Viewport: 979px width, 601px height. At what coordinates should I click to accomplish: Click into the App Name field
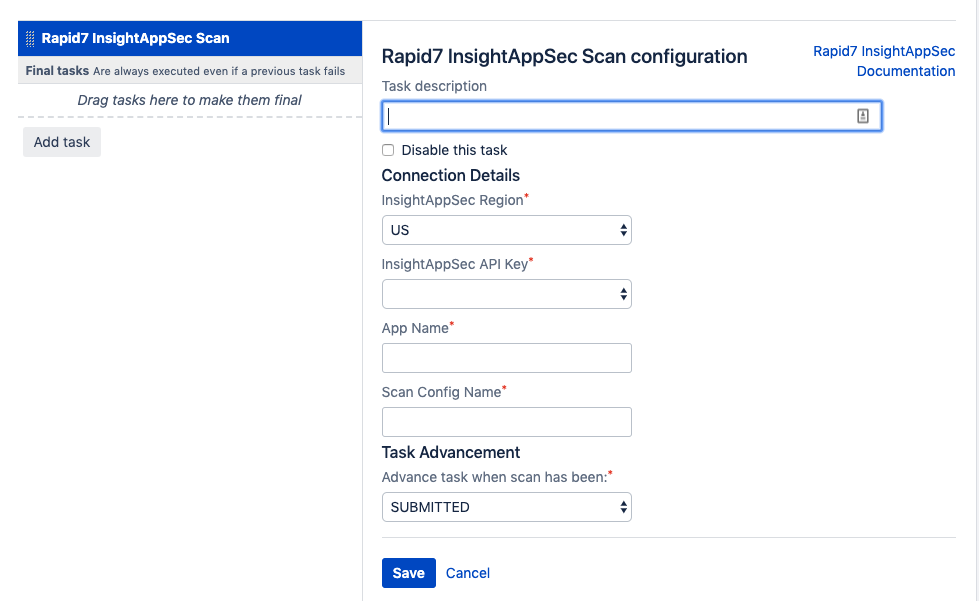506,358
